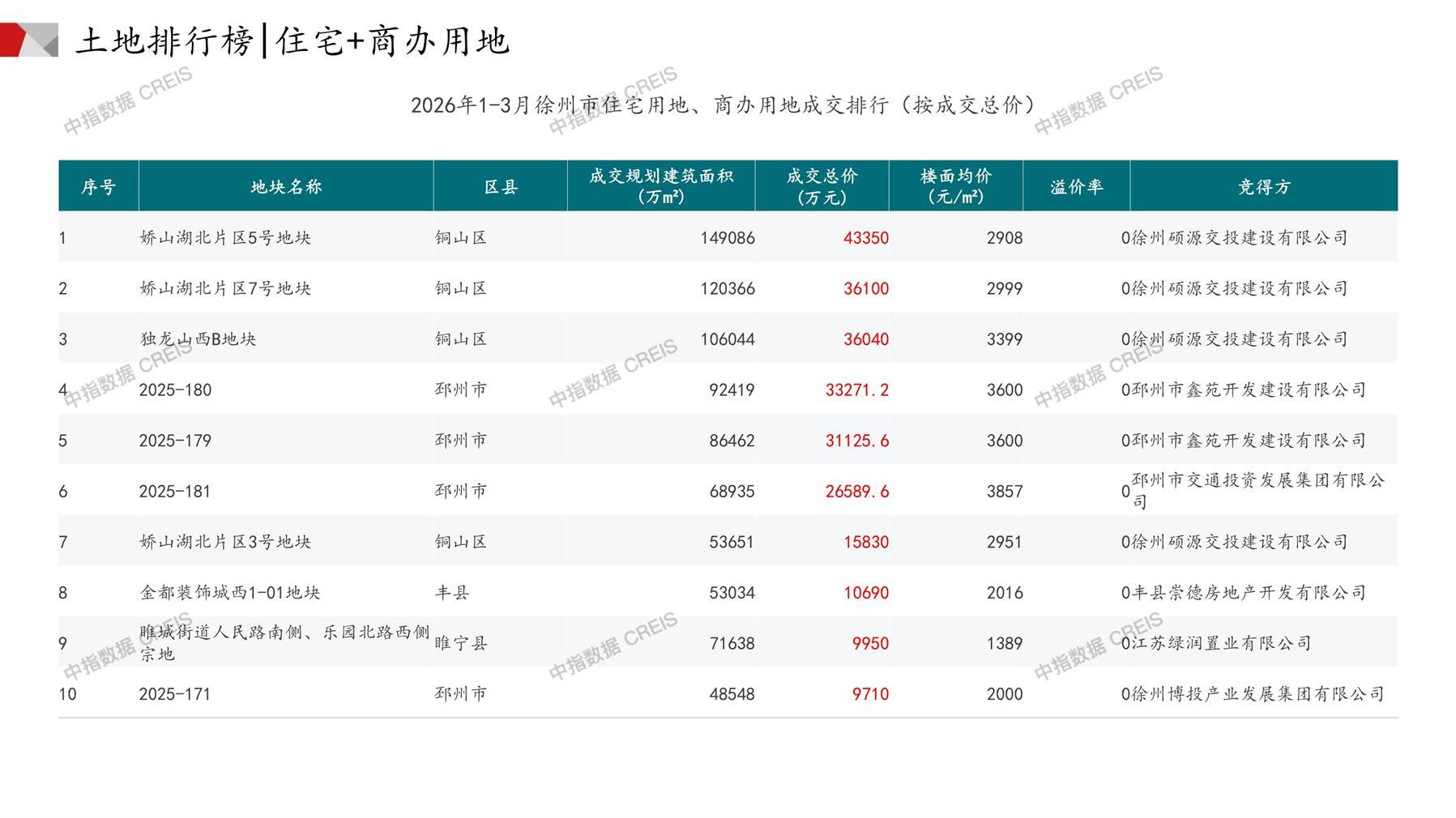This screenshot has height=818, width=1456.
Task: Click the 地块名称 column header
Action: 286,187
